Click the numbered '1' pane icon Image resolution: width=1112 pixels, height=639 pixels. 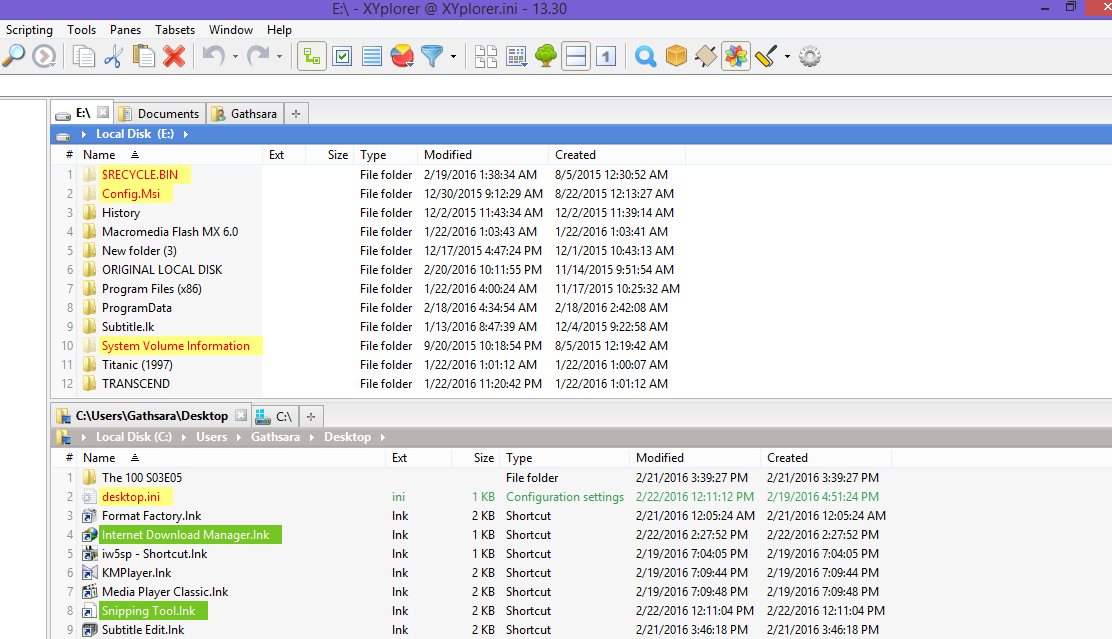[606, 56]
